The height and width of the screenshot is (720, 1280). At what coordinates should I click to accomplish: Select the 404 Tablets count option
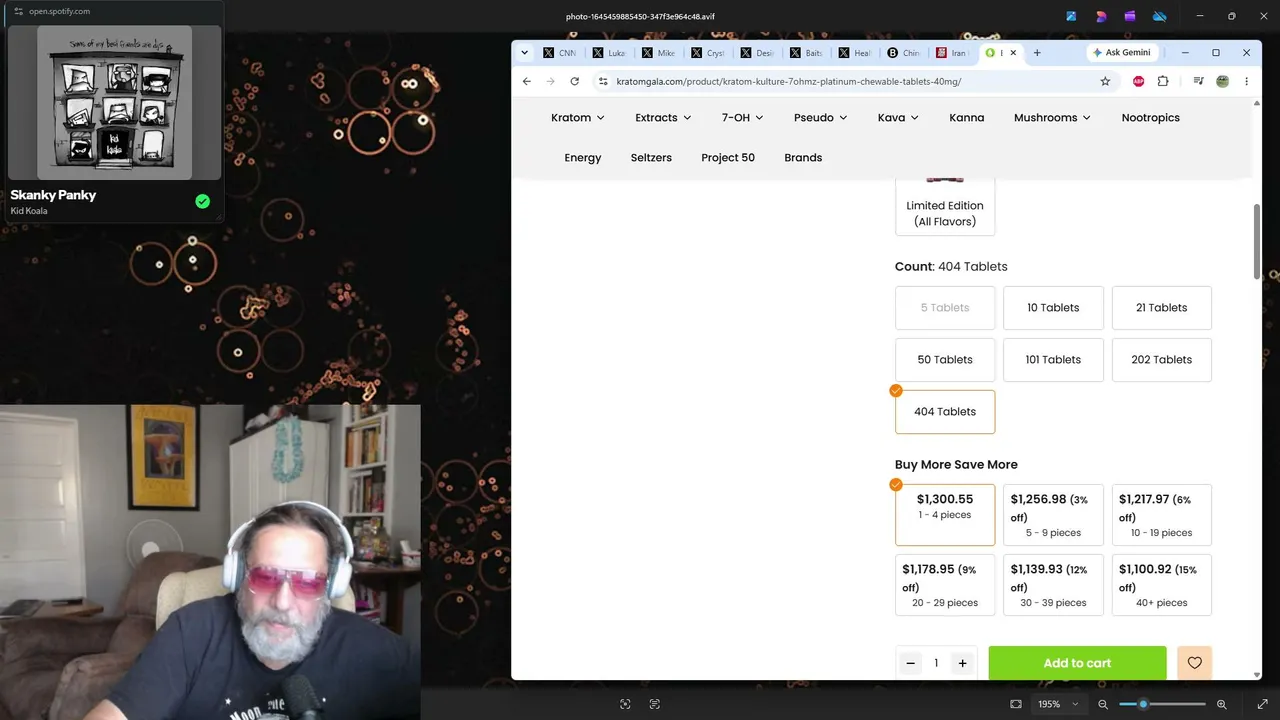click(x=945, y=412)
